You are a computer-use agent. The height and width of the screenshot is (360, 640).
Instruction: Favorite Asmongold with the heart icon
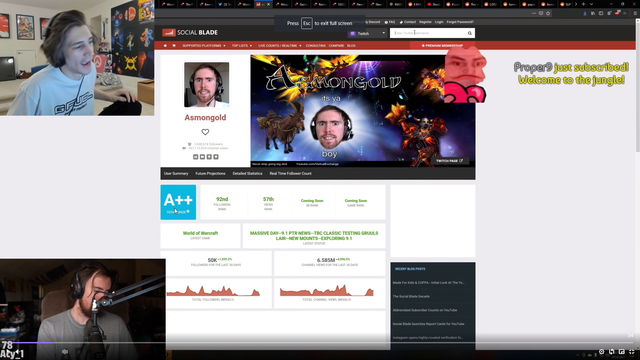point(205,132)
